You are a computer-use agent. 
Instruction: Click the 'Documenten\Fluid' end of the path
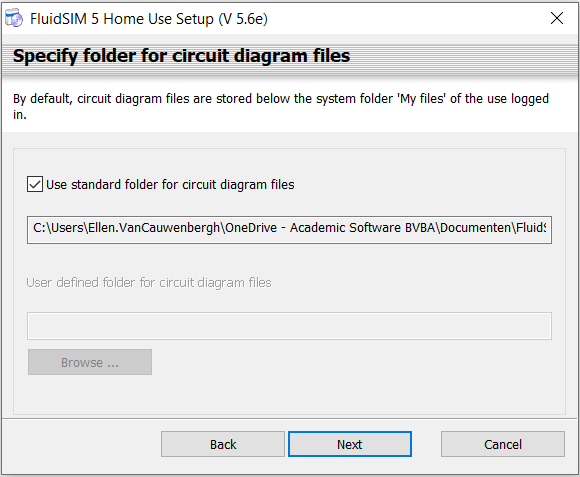point(493,228)
